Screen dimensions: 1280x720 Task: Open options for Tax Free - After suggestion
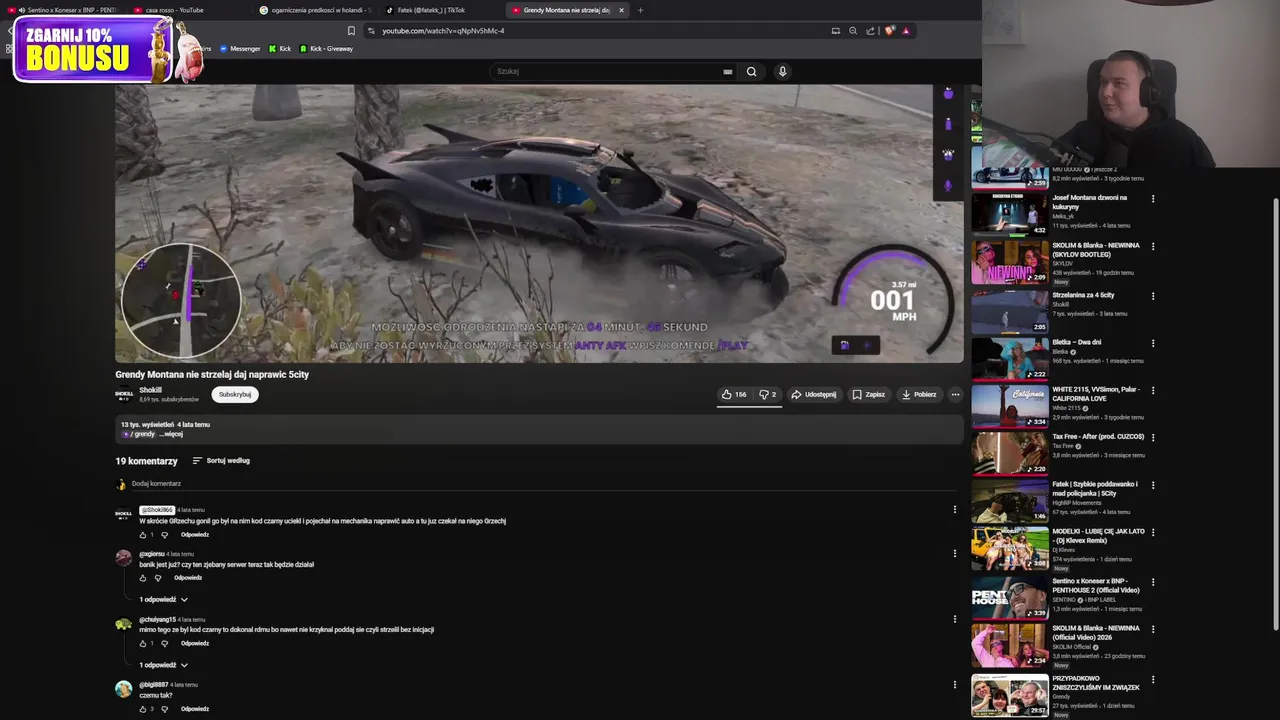tap(1153, 438)
